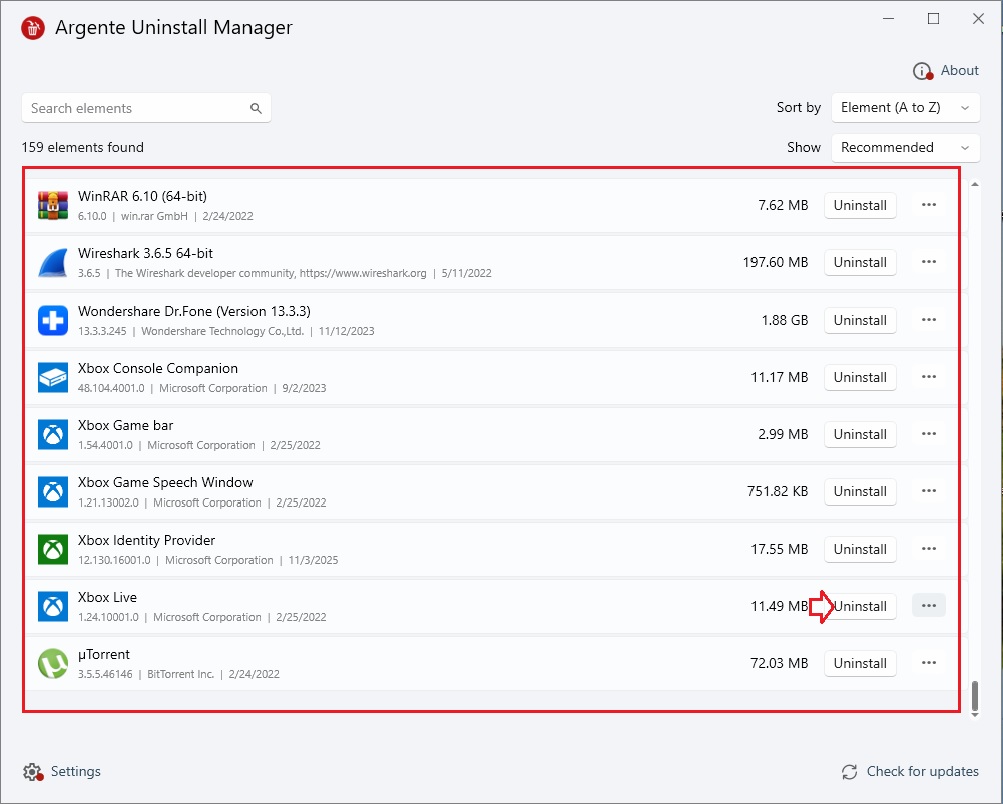Click the search magnifier icon
The width and height of the screenshot is (1003, 804).
click(x=256, y=108)
